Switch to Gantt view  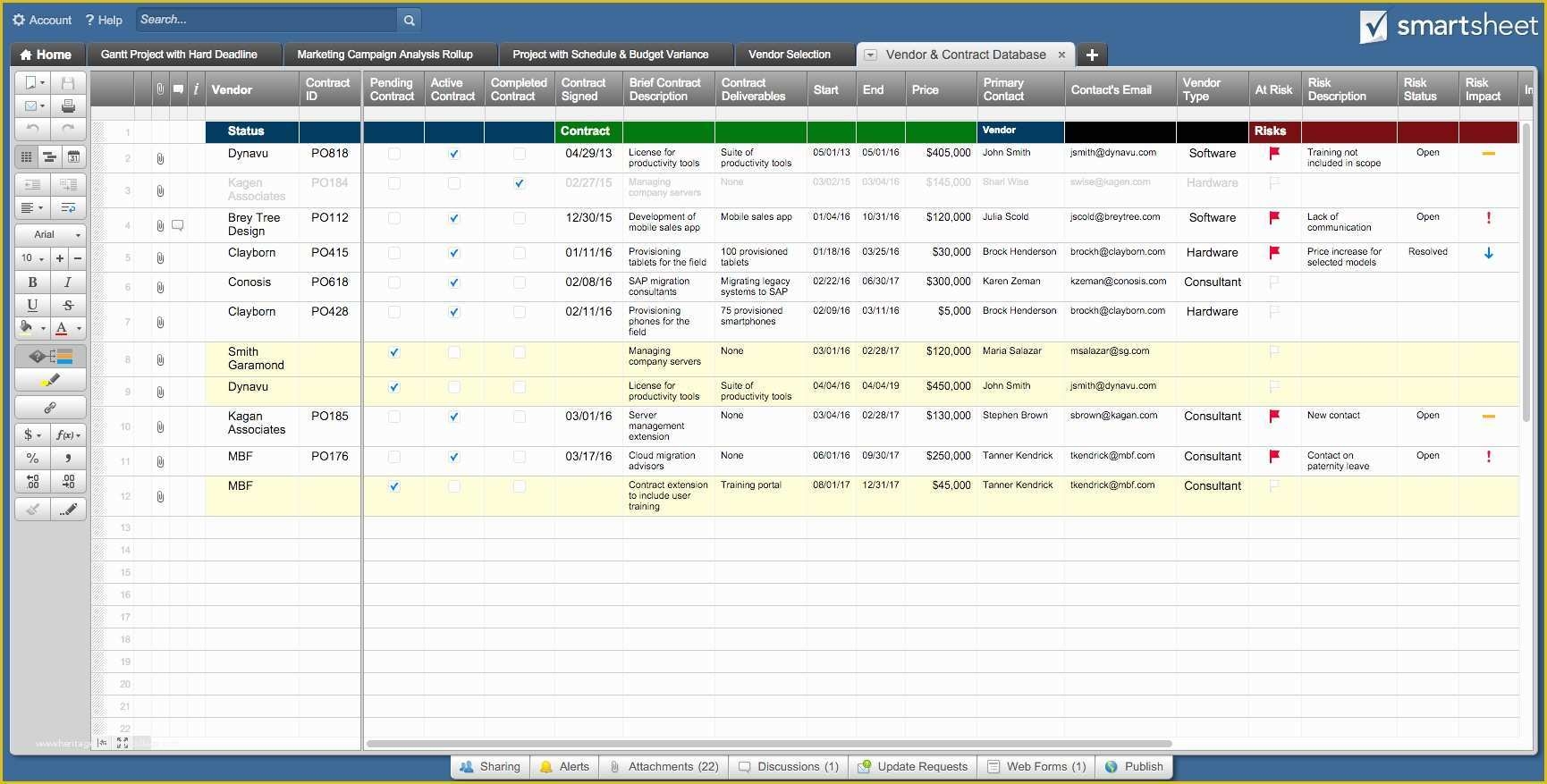(x=50, y=157)
